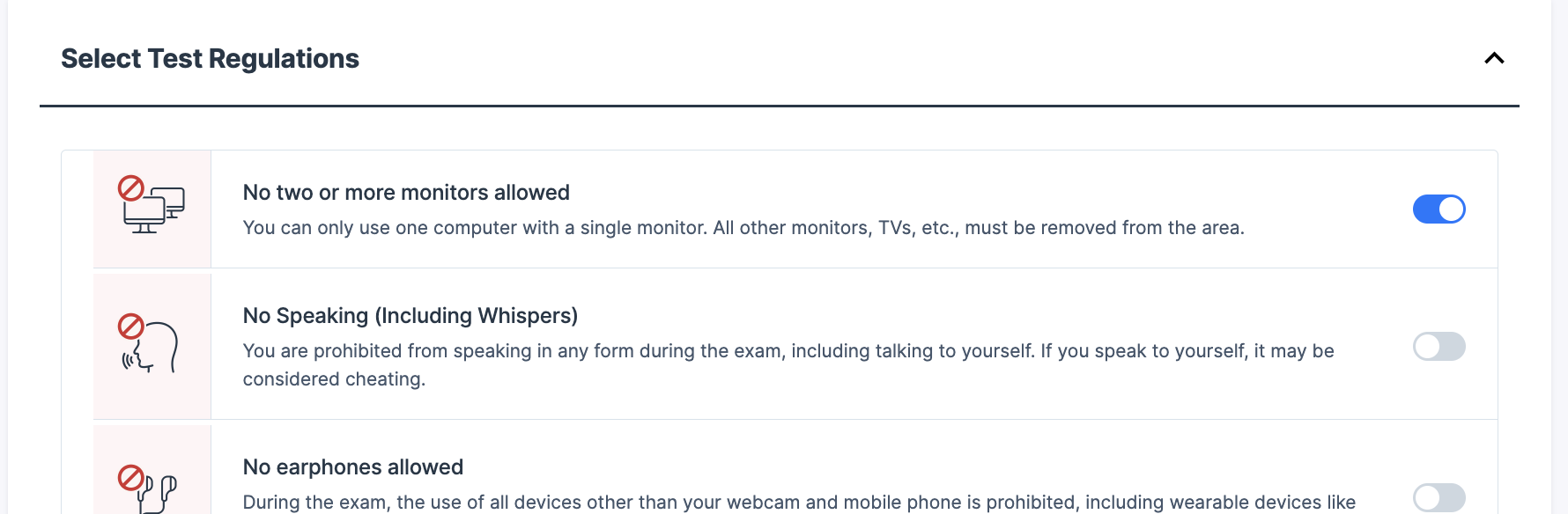Click the 'No earphones allowed' title text
Screen dimensions: 1568x514
pos(353,467)
